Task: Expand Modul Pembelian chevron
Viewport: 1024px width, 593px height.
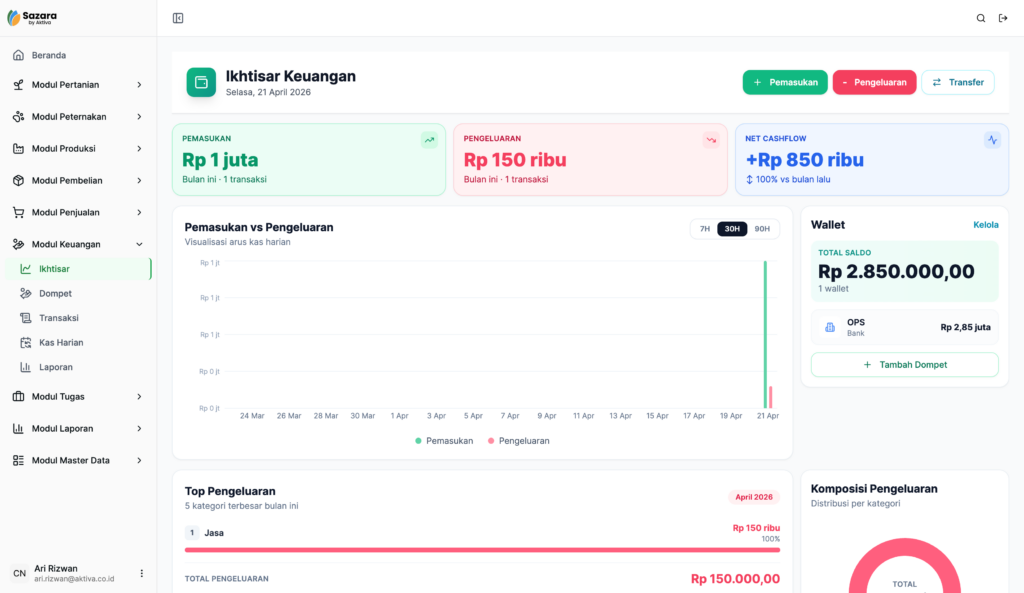Action: tap(139, 180)
